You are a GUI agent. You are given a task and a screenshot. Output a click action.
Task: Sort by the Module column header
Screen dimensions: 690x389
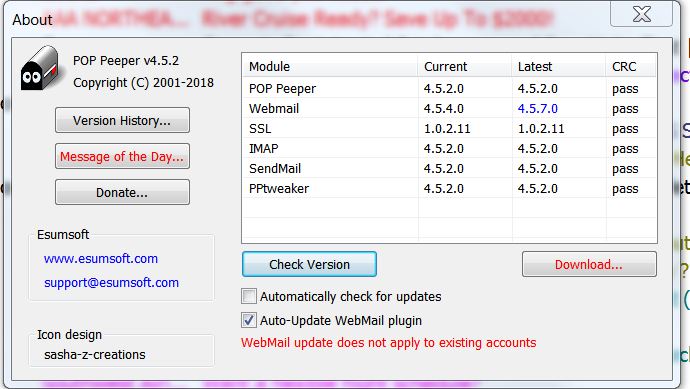pos(330,66)
